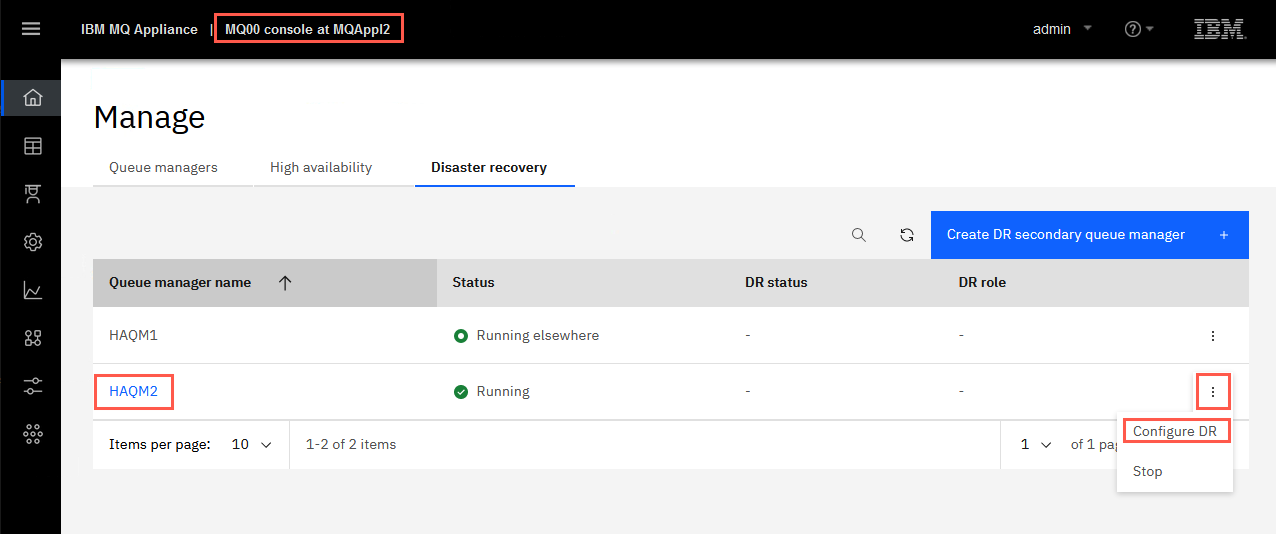Open the settings gear in sidebar
Image resolution: width=1276 pixels, height=534 pixels.
pyautogui.click(x=33, y=242)
